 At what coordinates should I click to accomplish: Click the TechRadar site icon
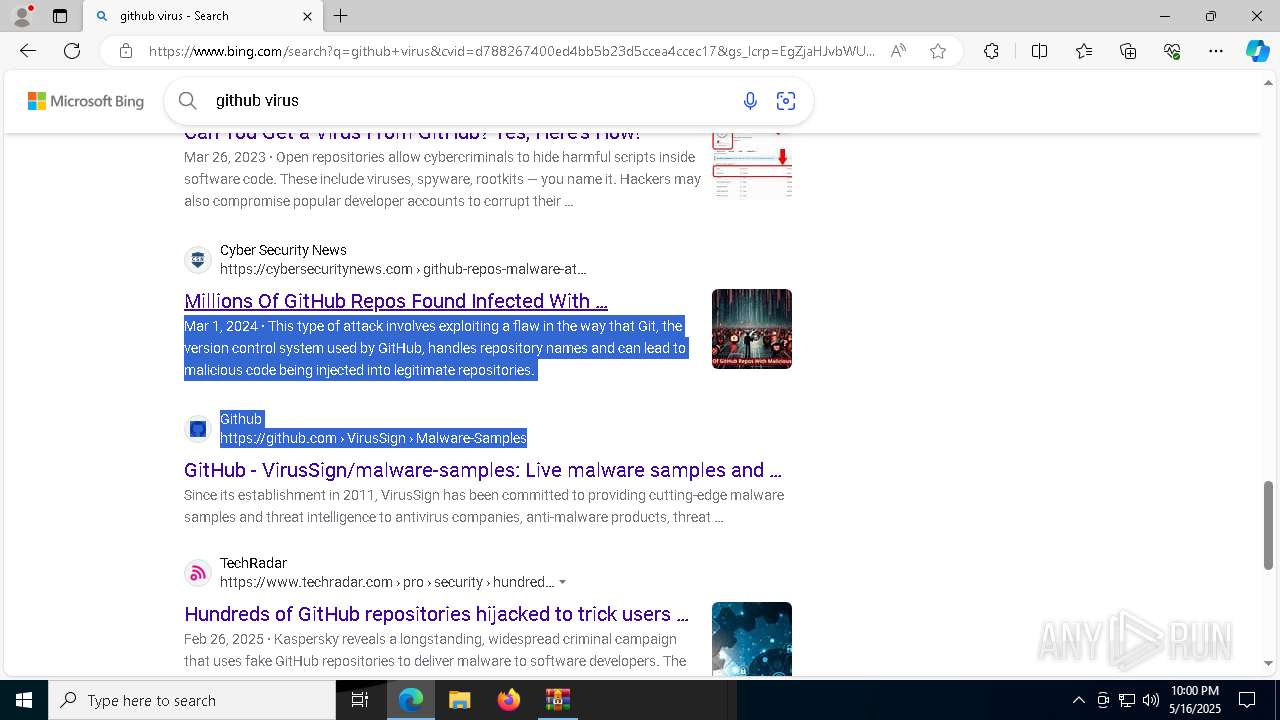click(x=198, y=573)
